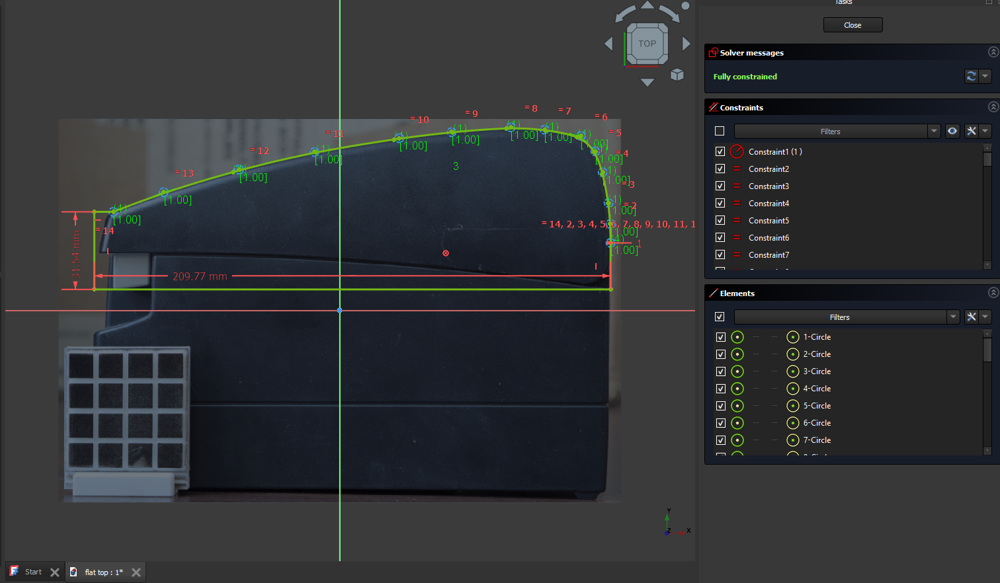This screenshot has height=583, width=1000.
Task: Rotate view counter-clockwise with the curved left arrow
Action: [625, 14]
